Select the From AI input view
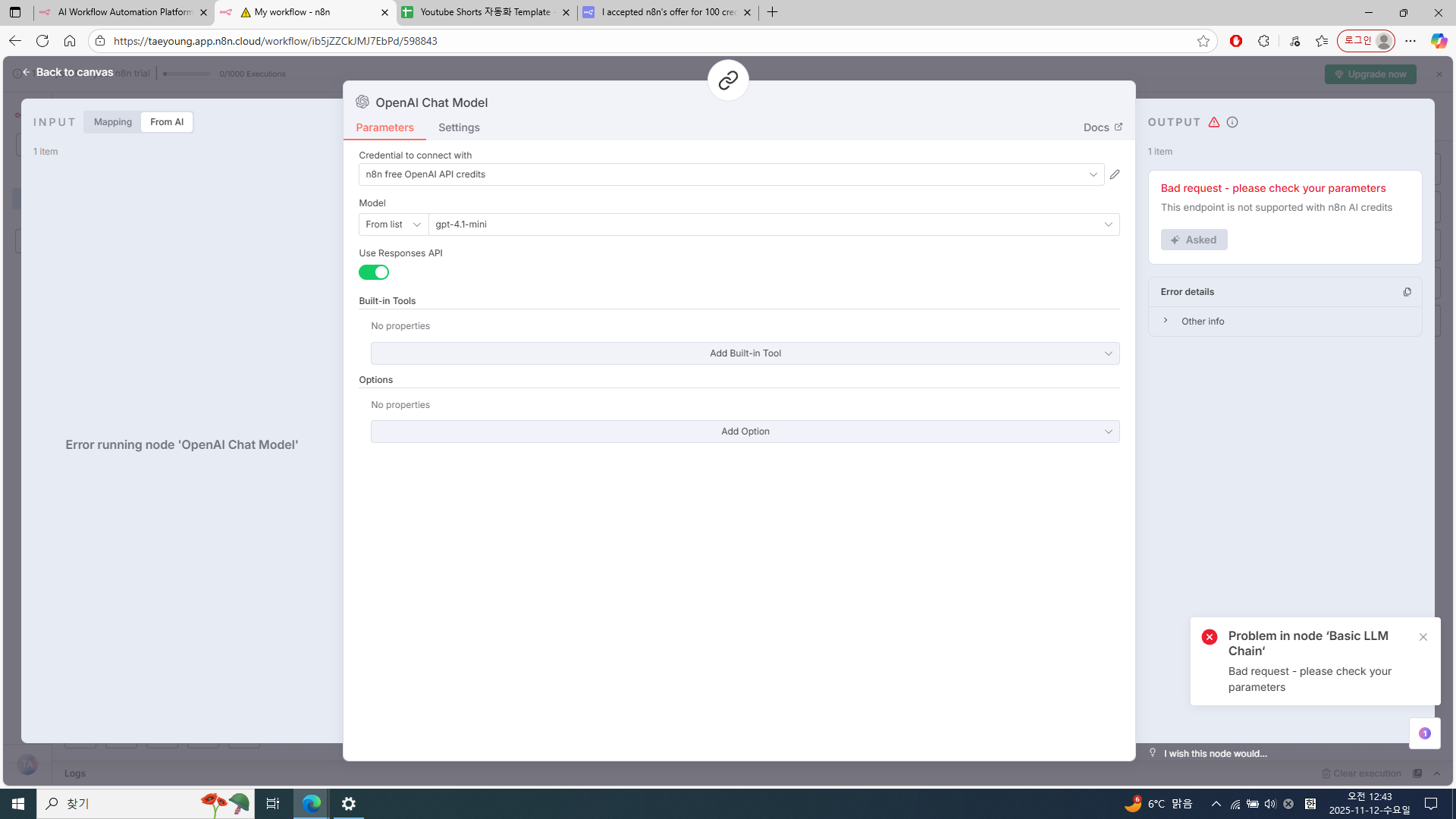The image size is (1456, 819). pos(167,122)
